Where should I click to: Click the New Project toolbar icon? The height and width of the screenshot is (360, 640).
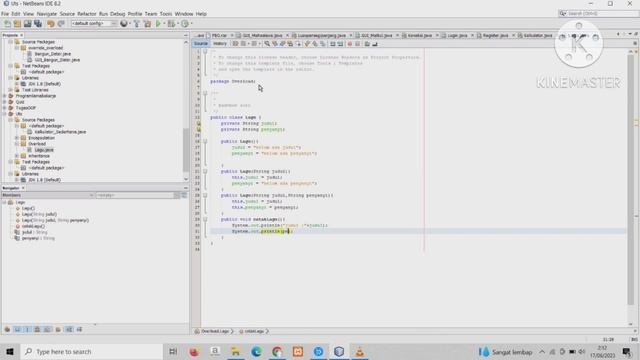pos(18,24)
